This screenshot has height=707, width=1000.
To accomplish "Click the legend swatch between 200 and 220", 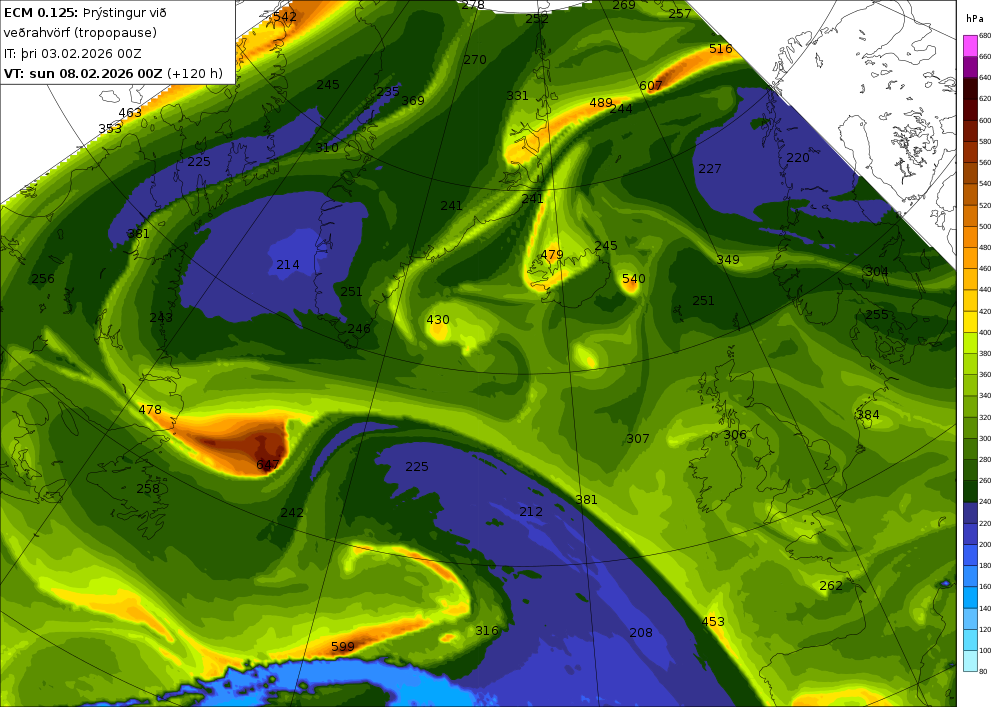I will pyautogui.click(x=969, y=534).
